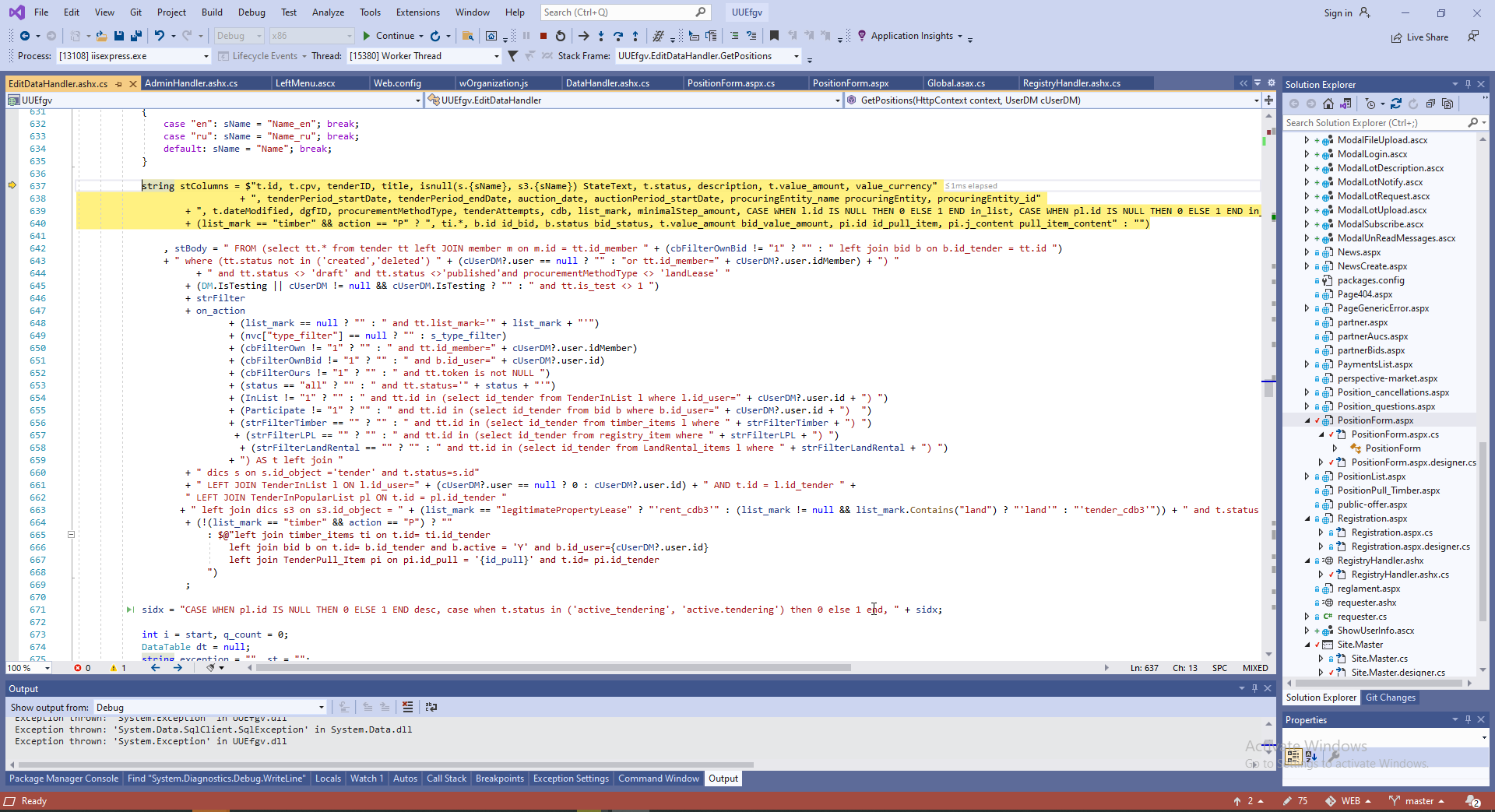Click Sync with Active Document icon

click(1396, 104)
